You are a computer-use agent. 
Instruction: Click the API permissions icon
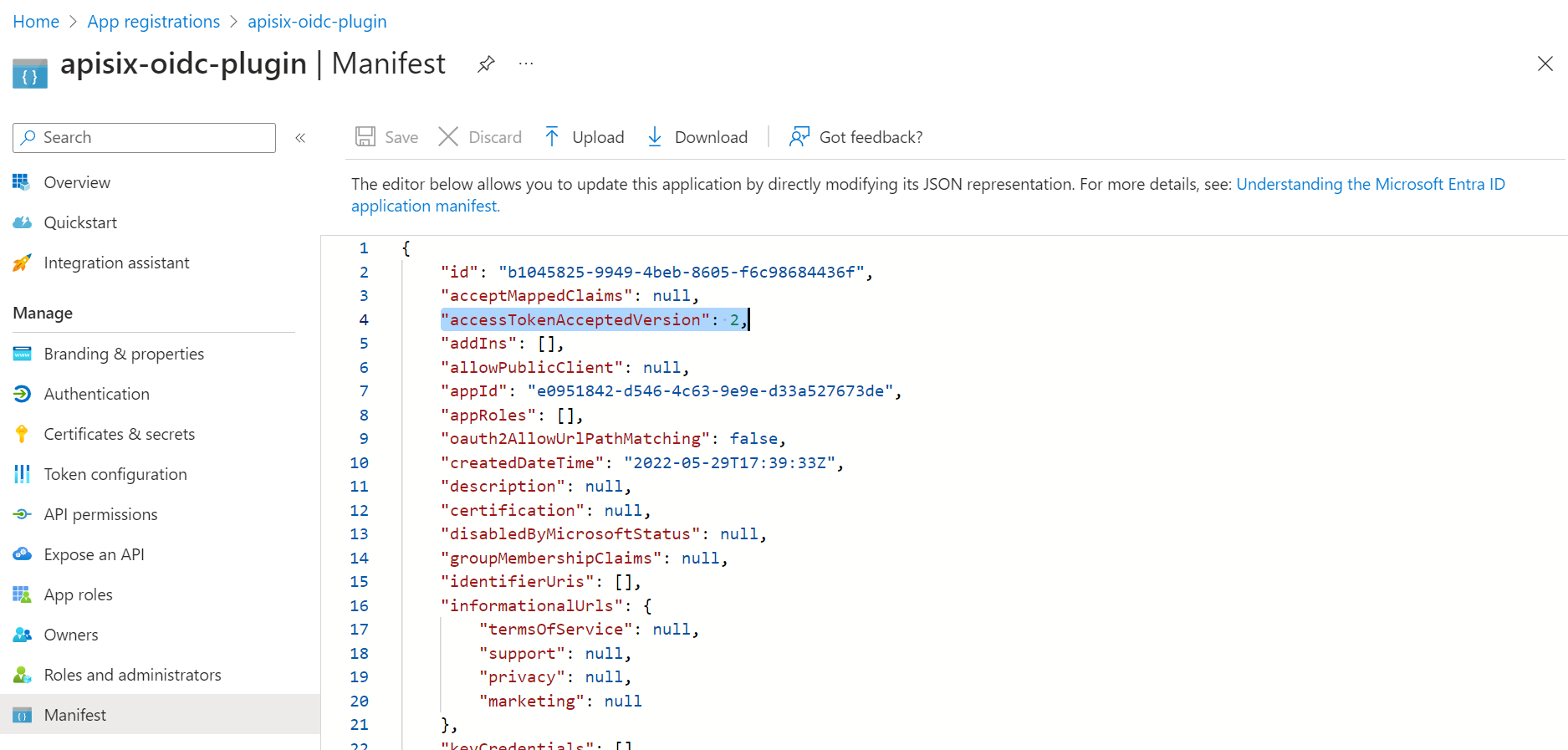point(22,514)
